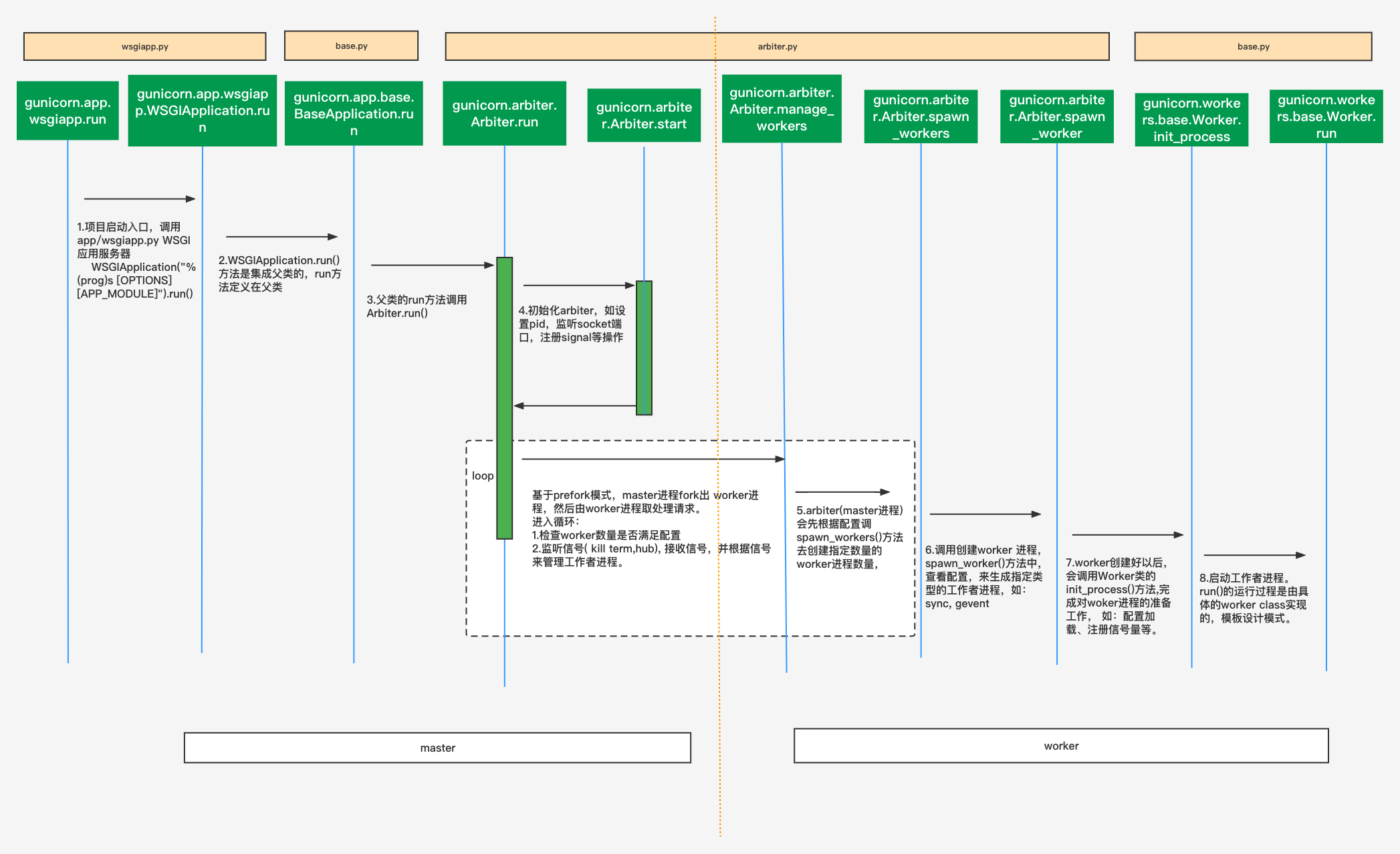Select the Arbiter.spawn_worker node

pyautogui.click(x=1056, y=116)
